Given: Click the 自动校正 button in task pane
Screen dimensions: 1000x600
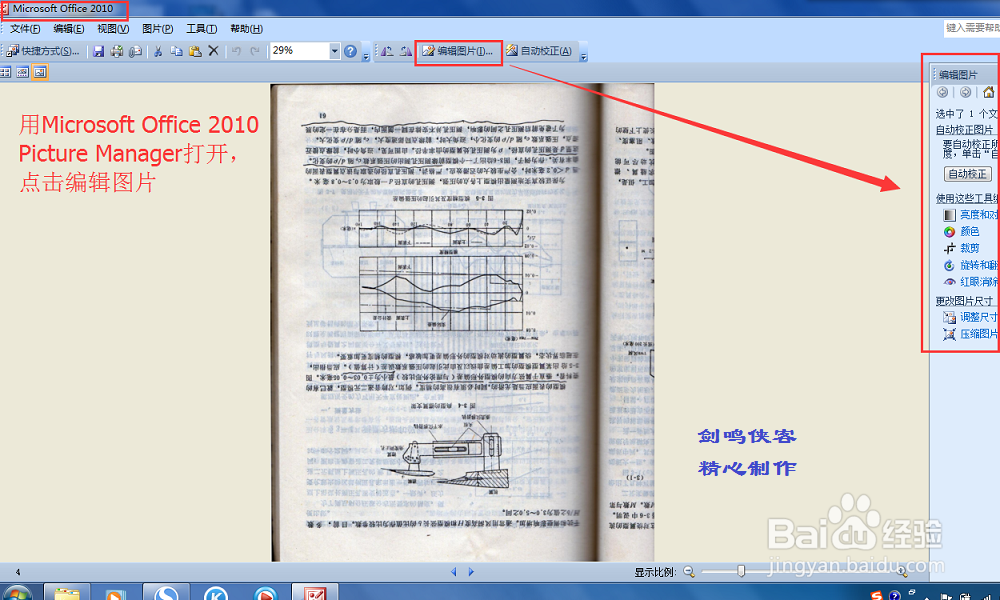Looking at the screenshot, I should pos(968,174).
